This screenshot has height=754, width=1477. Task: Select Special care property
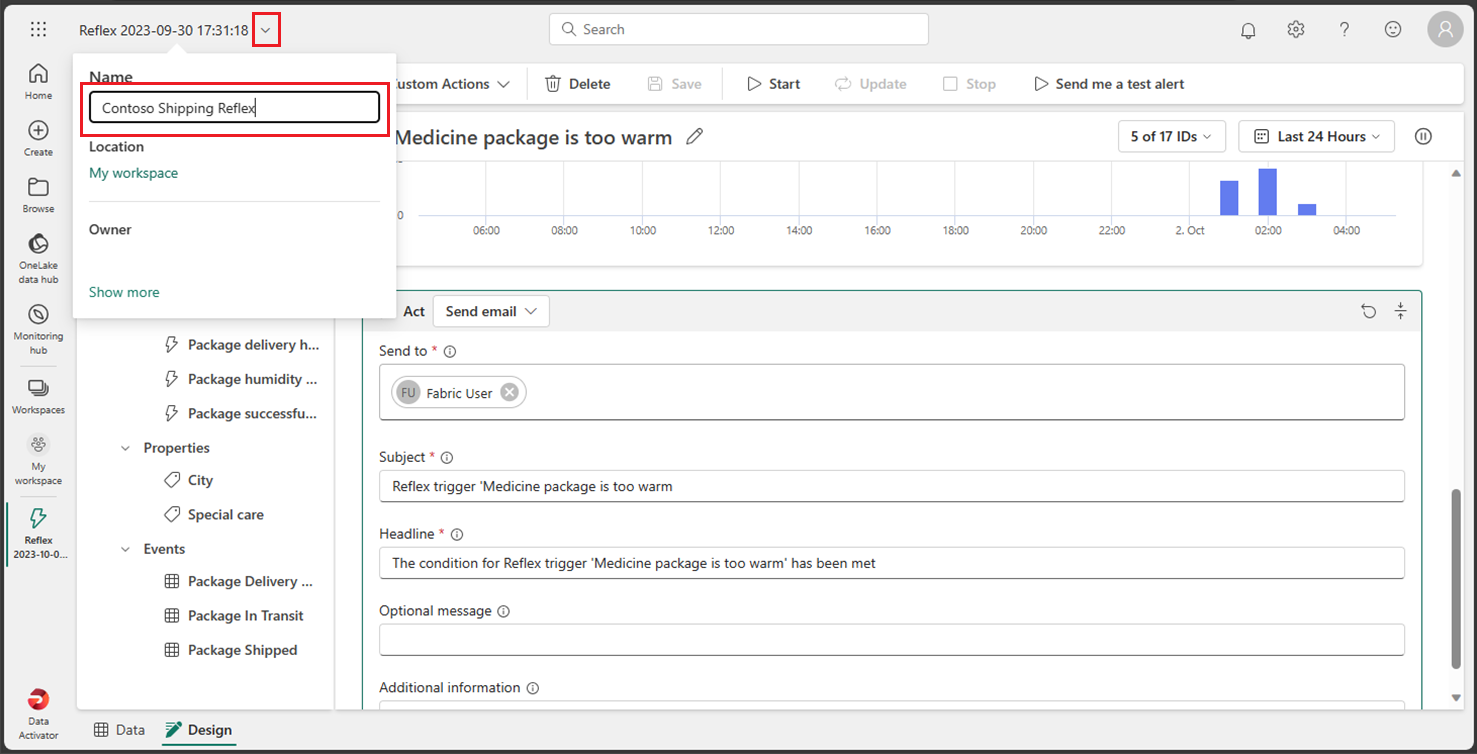tap(214, 514)
